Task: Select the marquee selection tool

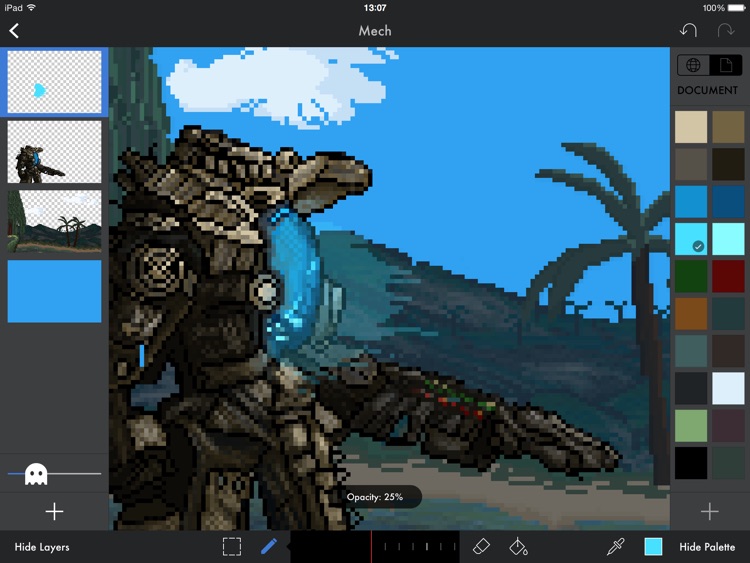Action: click(232, 546)
